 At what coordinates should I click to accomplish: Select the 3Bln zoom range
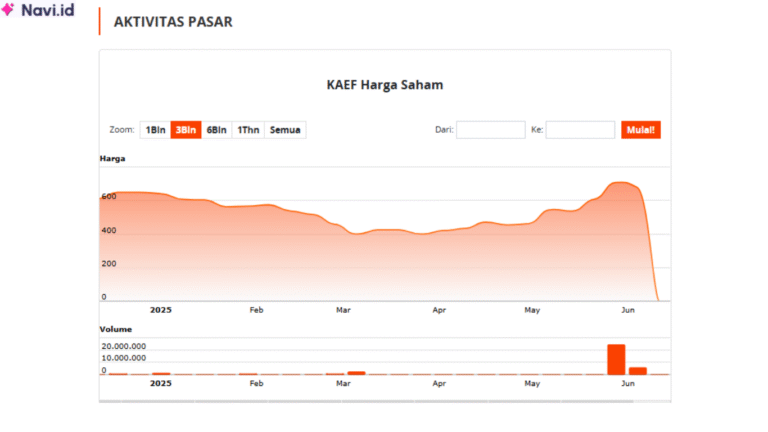tap(186, 130)
